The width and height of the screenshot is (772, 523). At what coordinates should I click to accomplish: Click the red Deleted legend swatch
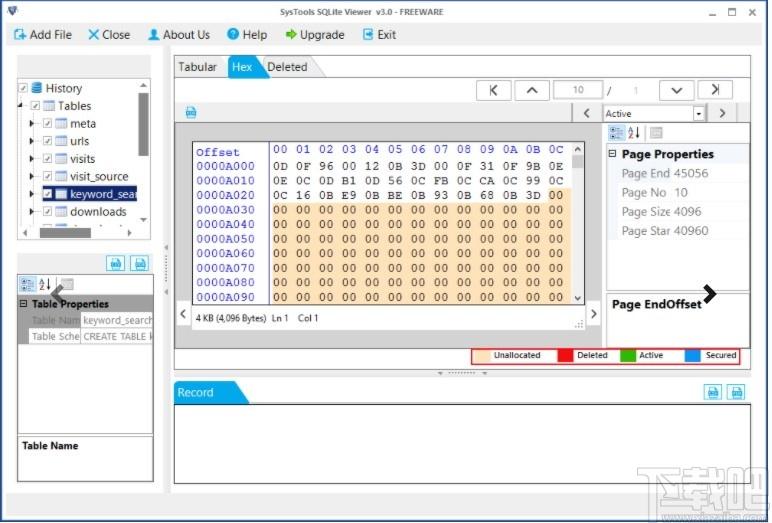pyautogui.click(x=565, y=355)
